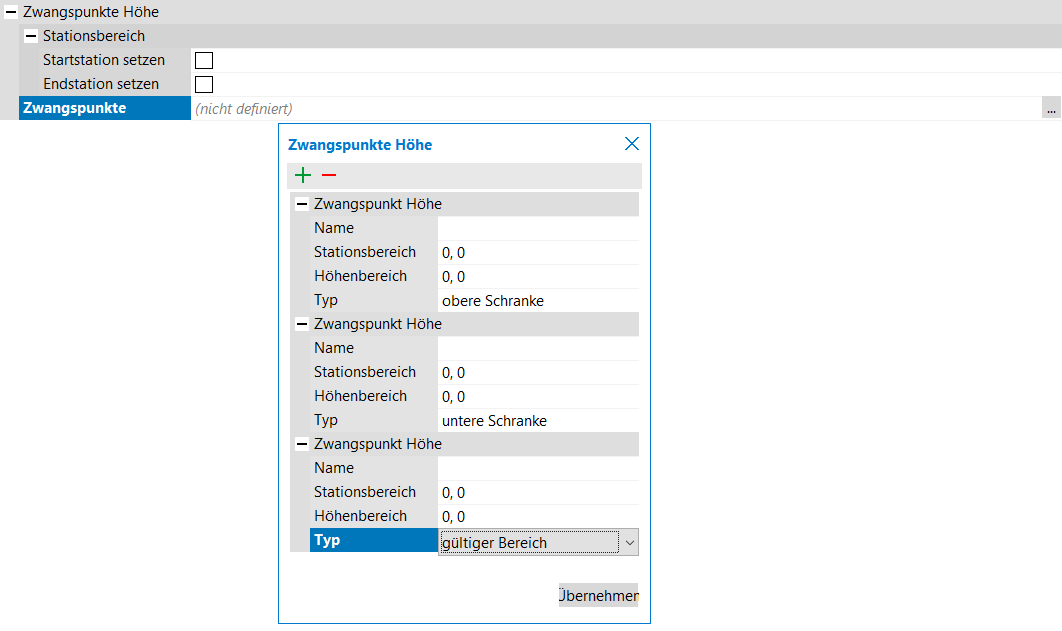Open the Zwangspunkte ellipsis button

[x=1051, y=109]
